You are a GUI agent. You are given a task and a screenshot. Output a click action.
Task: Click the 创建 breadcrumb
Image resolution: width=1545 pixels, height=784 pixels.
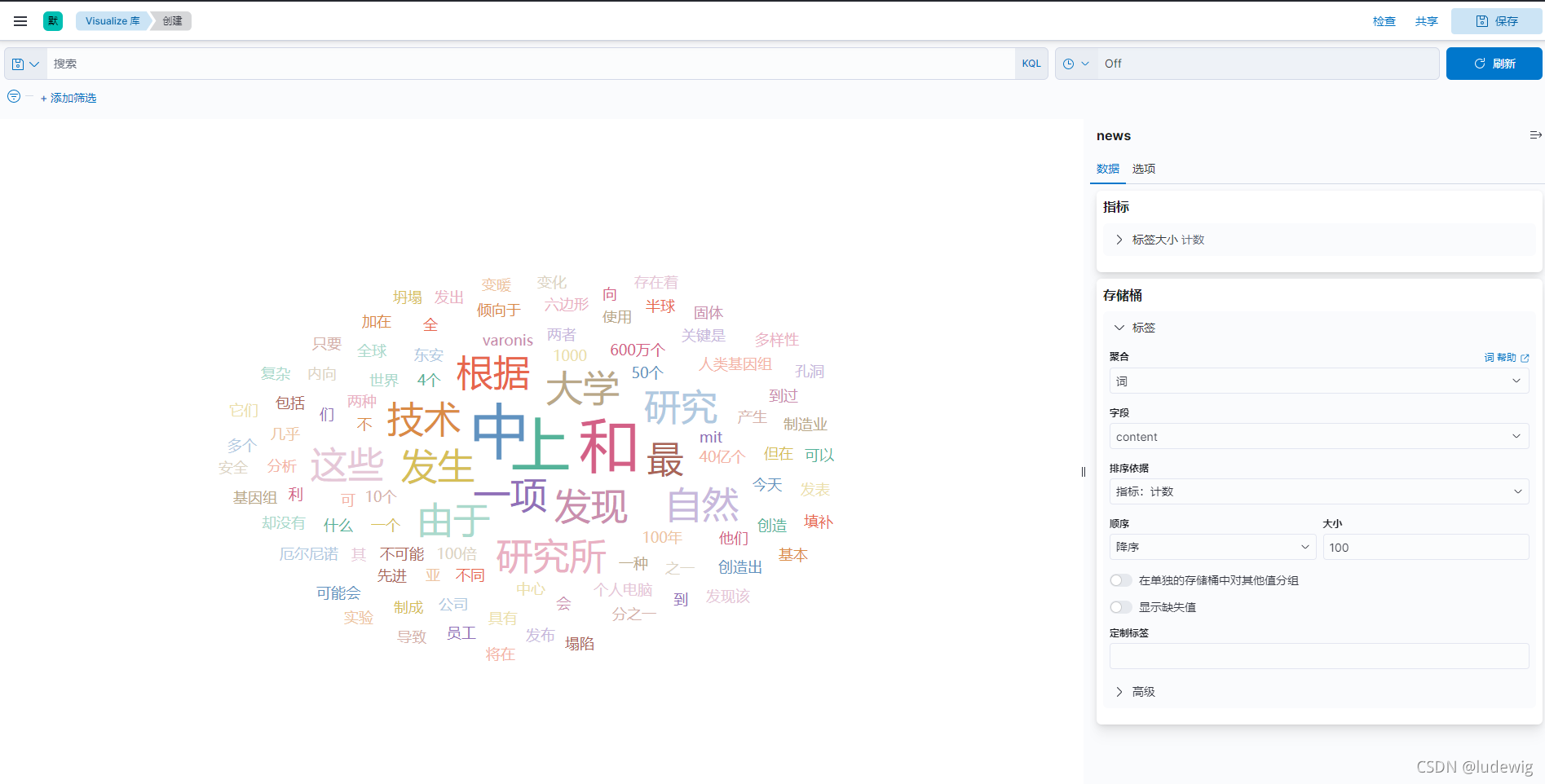coord(173,21)
